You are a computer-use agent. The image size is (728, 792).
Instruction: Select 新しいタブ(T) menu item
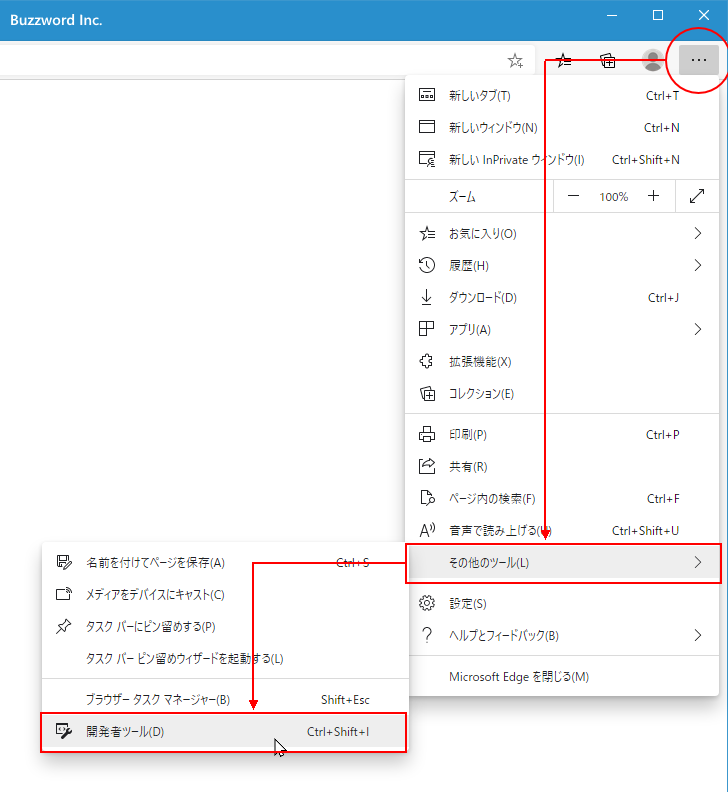[562, 95]
